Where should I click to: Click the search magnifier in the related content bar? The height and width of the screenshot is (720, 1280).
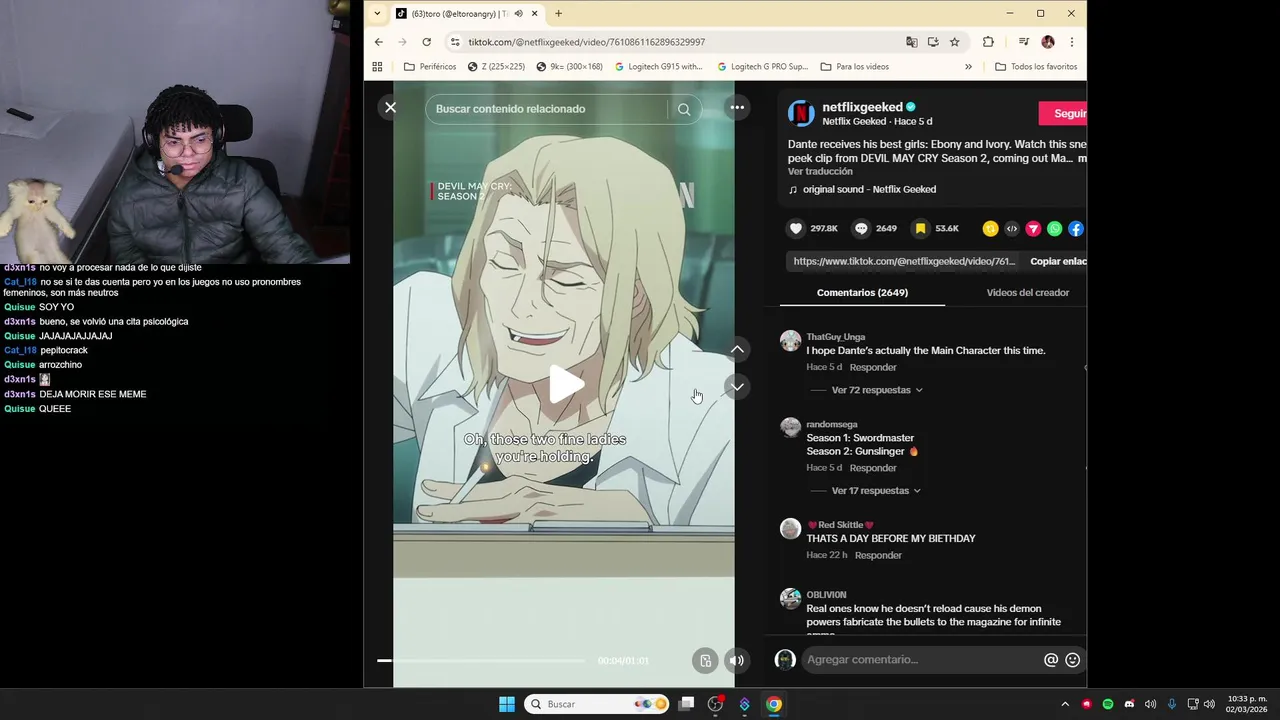coord(684,109)
